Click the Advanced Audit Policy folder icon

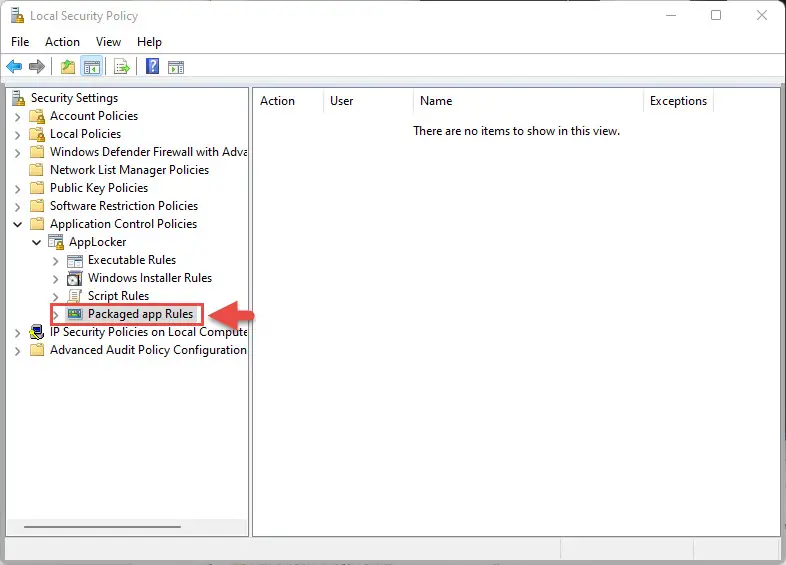[37, 350]
